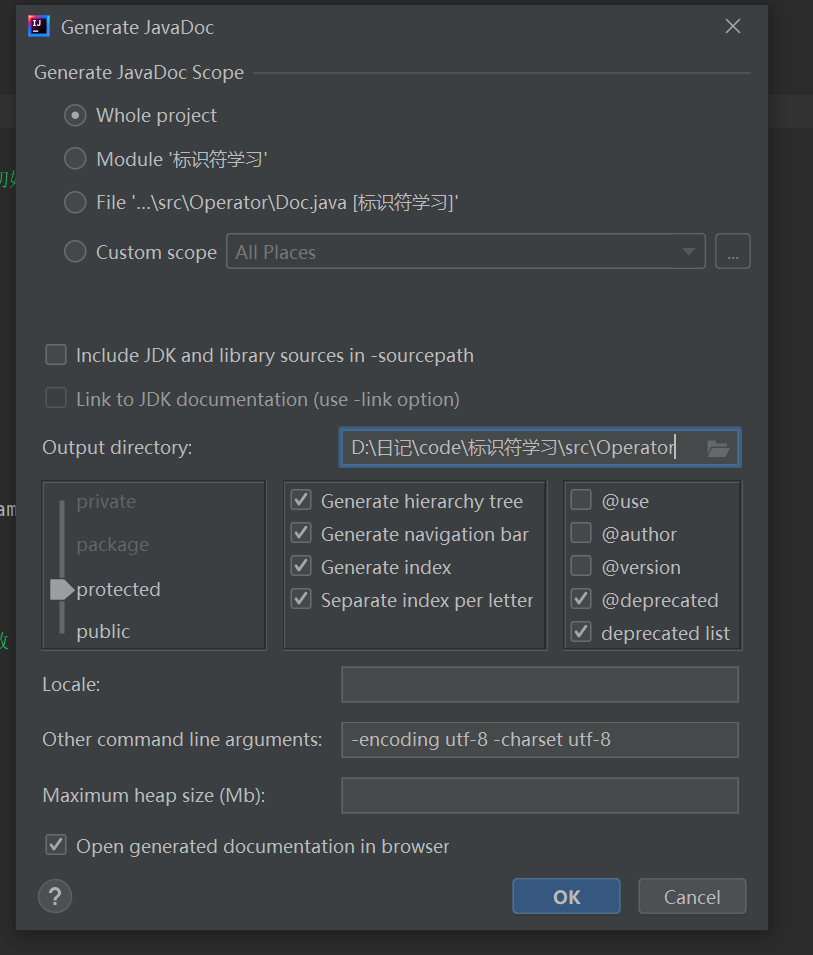This screenshot has height=955, width=813.
Task: Close the Generate JavaDoc dialog
Action: (x=733, y=27)
